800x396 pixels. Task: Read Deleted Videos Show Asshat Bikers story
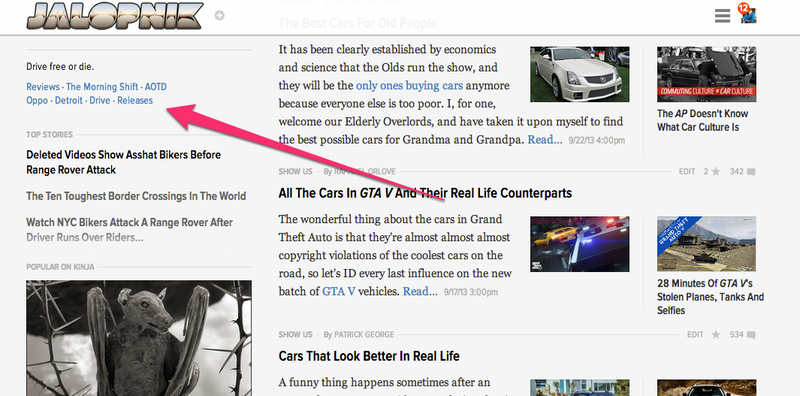point(123,162)
